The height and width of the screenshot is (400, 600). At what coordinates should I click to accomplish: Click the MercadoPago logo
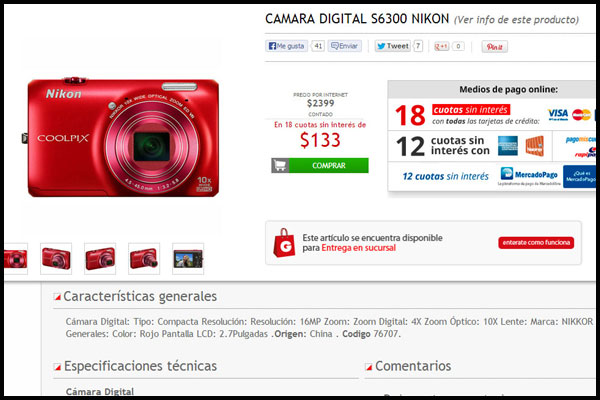[529, 175]
